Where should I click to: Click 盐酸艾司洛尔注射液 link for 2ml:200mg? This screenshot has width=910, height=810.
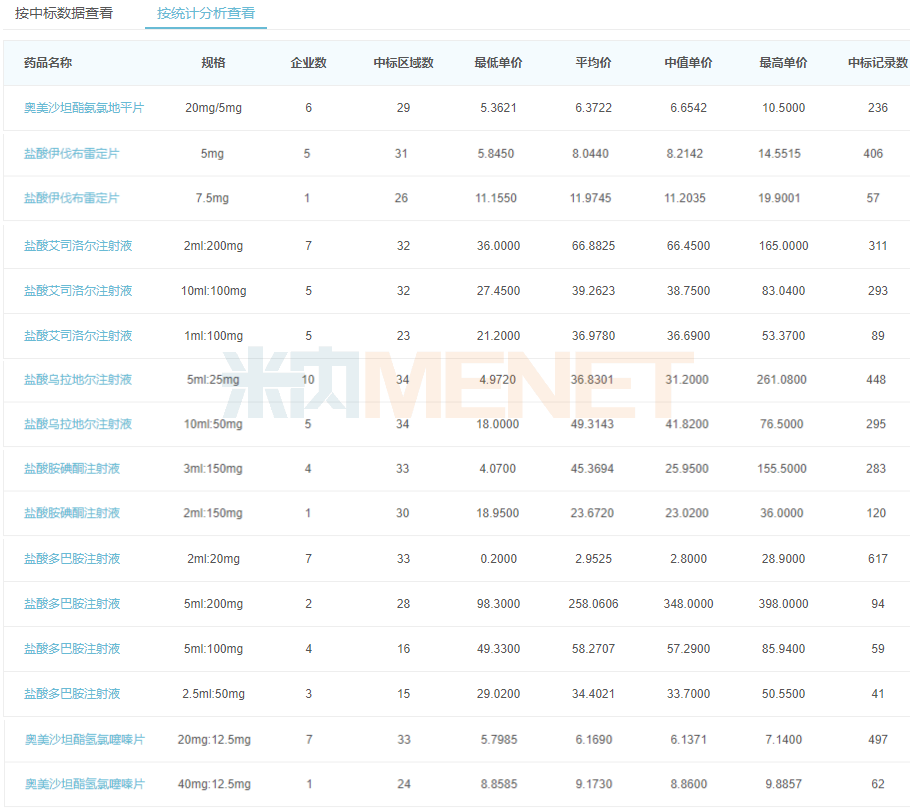click(78, 246)
